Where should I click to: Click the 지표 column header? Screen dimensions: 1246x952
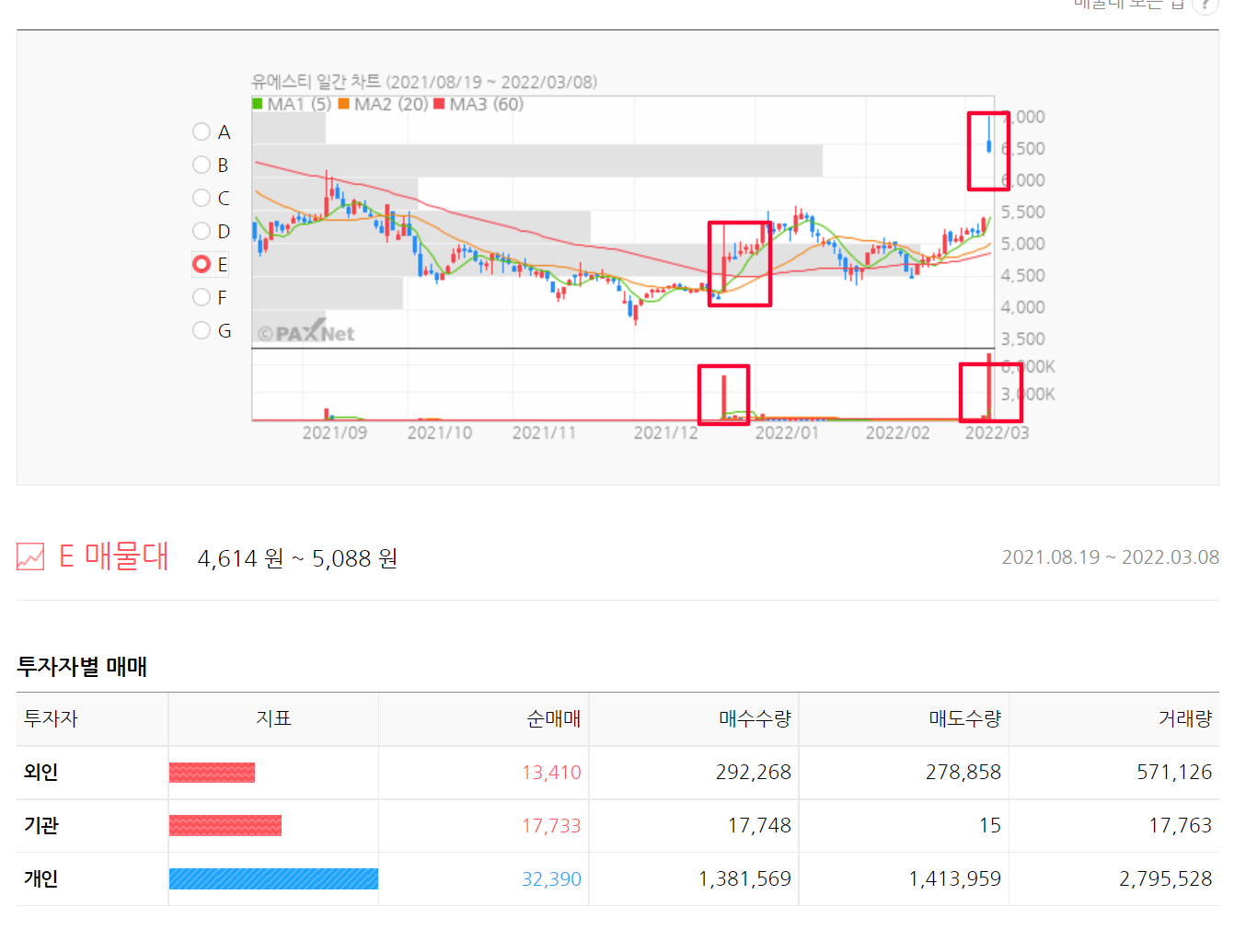(273, 718)
